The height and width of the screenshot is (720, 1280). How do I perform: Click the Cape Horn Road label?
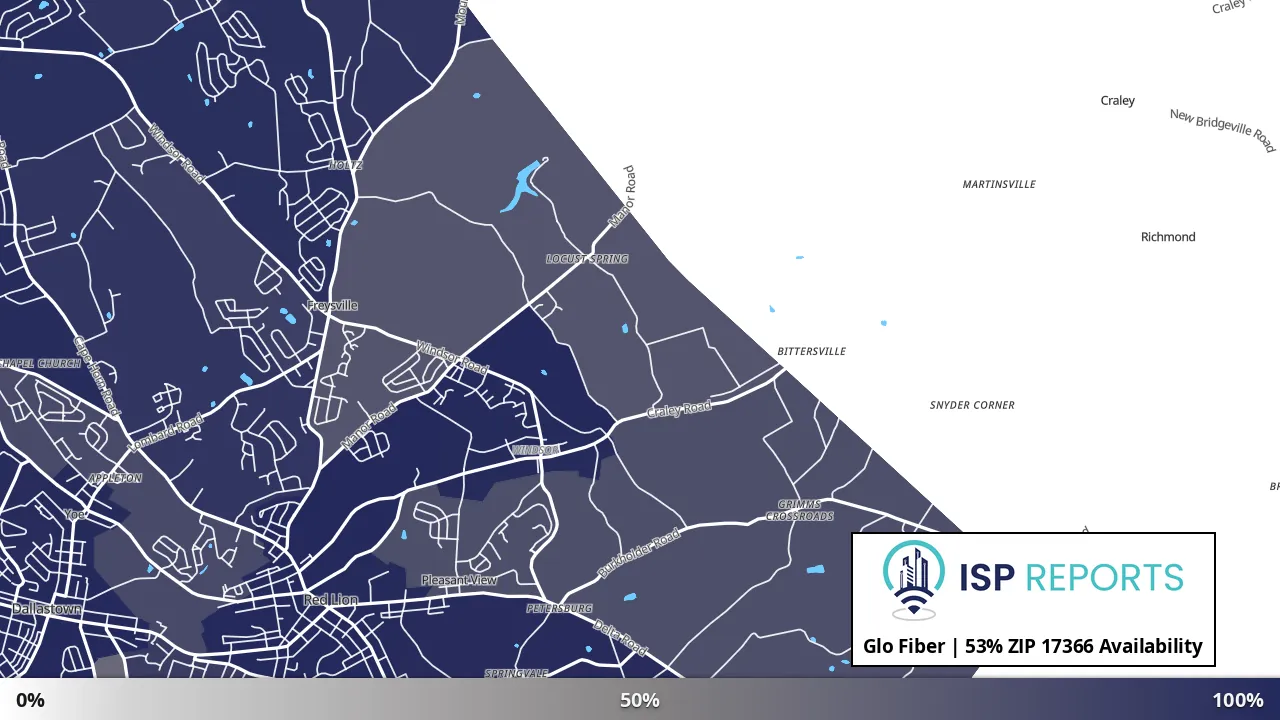click(97, 376)
